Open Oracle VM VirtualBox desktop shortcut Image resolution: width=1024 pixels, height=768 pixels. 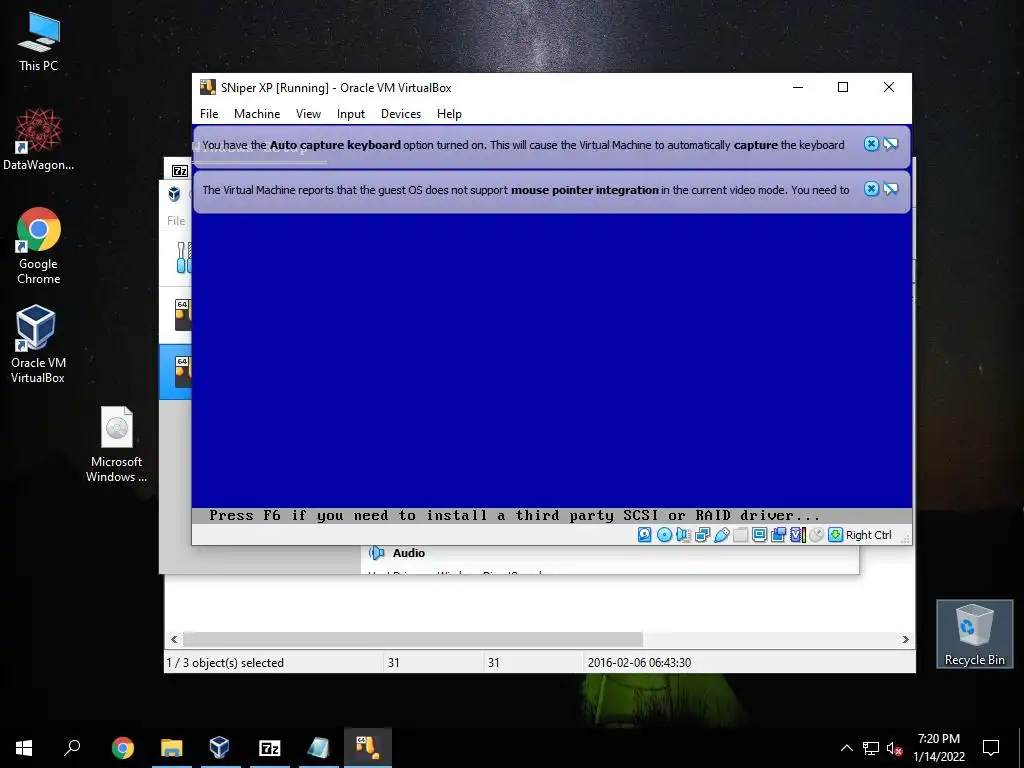click(38, 344)
